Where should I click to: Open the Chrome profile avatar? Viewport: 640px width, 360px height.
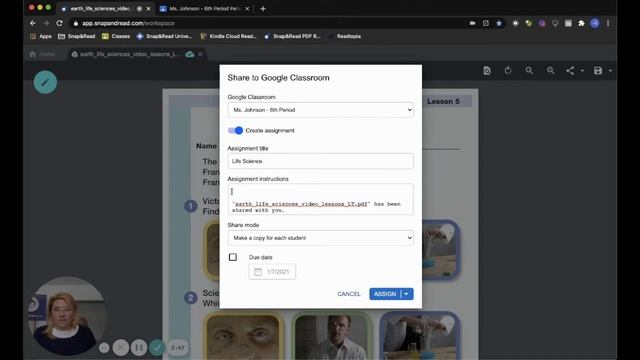tap(595, 23)
